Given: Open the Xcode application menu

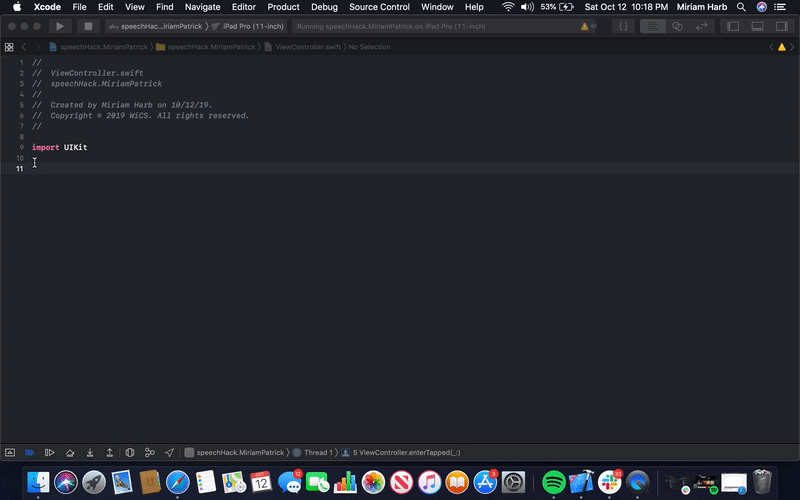Looking at the screenshot, I should point(47,7).
